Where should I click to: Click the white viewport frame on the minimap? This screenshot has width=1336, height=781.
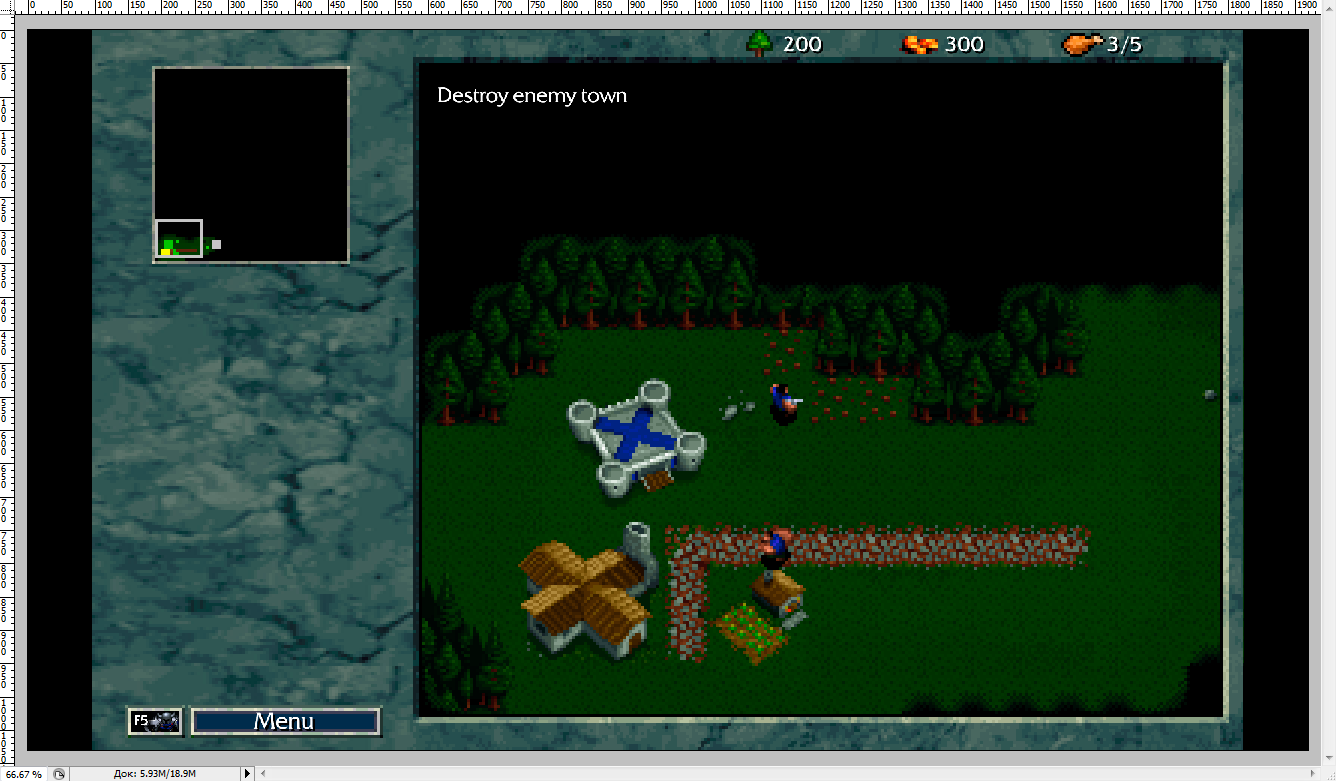(179, 238)
